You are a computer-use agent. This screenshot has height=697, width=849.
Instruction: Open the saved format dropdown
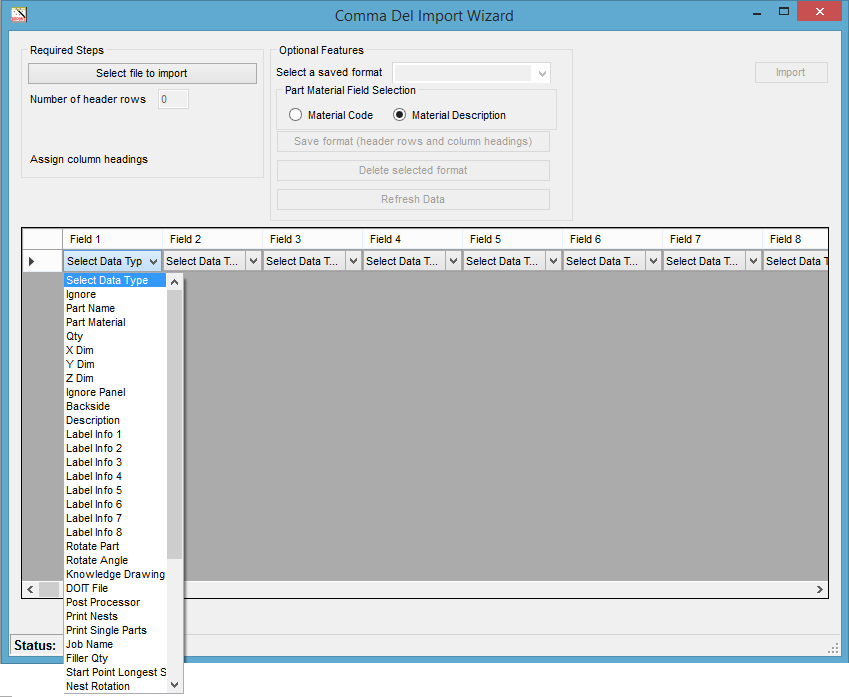coord(541,73)
